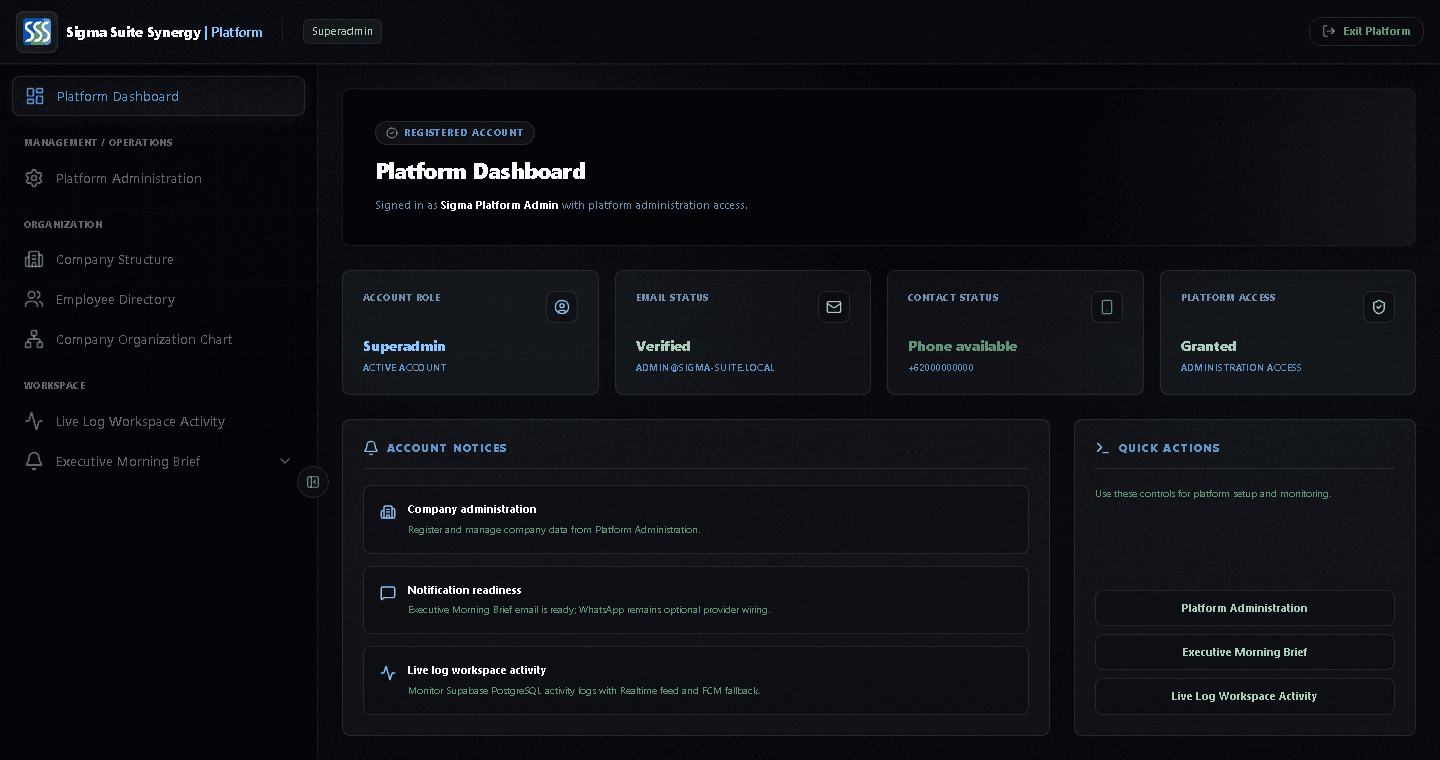
Task: Click the Platform Dashboard grid icon
Action: tap(35, 96)
